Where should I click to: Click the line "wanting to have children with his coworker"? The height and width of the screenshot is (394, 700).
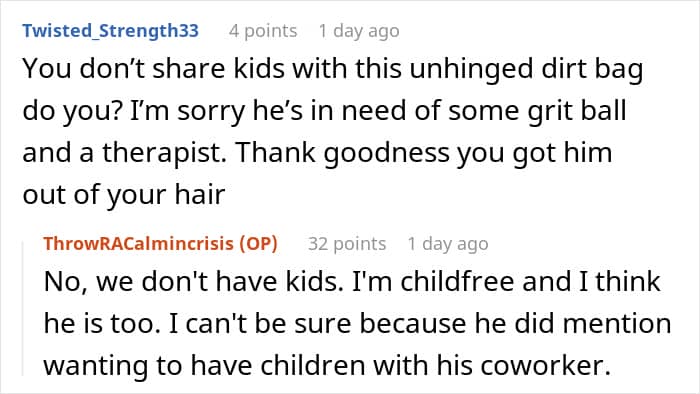[x=327, y=366]
